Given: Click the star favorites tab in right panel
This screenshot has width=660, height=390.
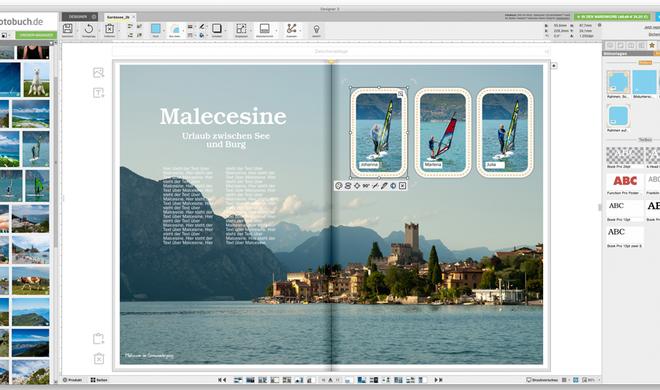Looking at the screenshot, I should point(652,45).
